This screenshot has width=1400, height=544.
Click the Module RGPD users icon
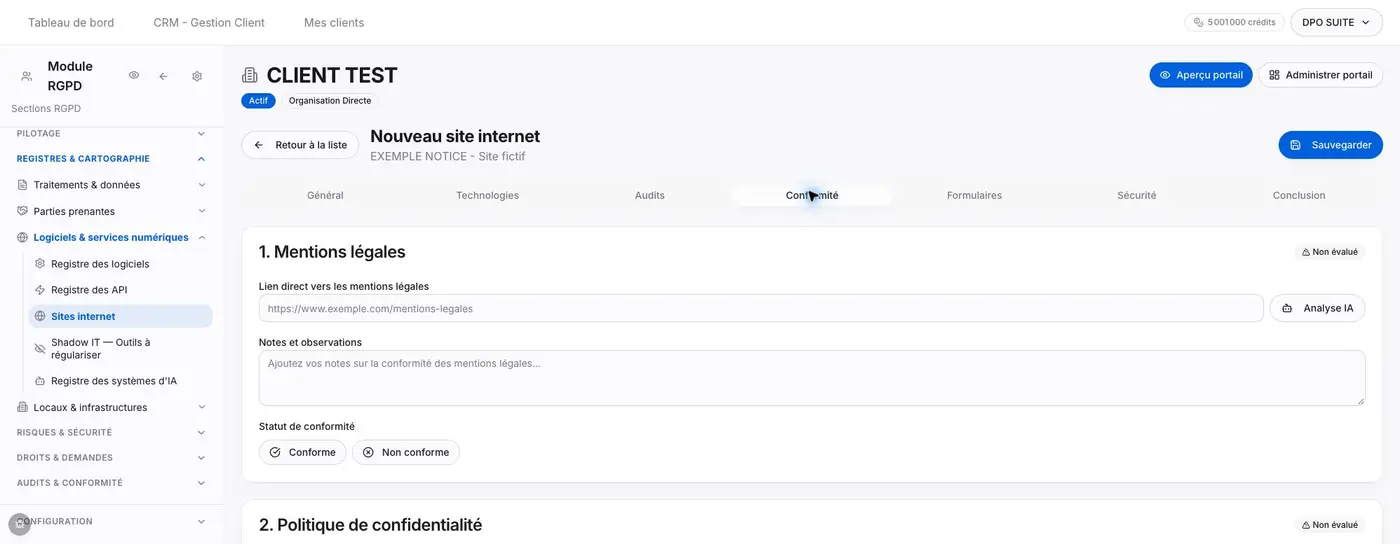[26, 76]
